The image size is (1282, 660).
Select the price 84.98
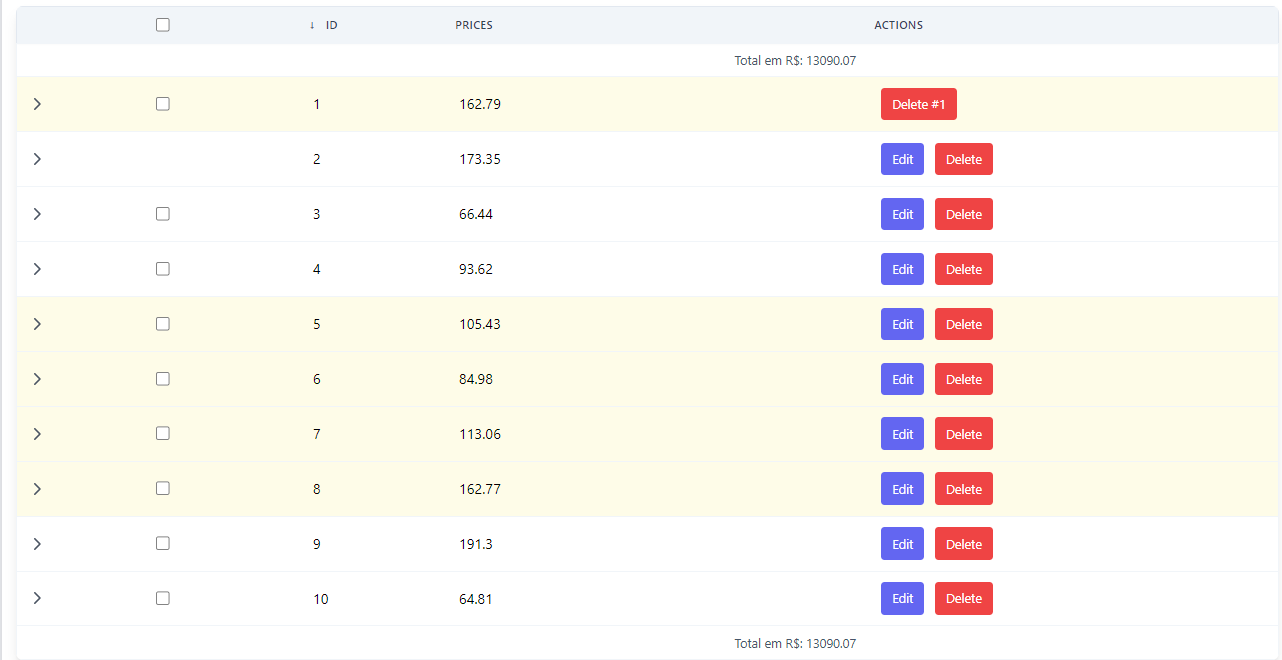coord(476,379)
